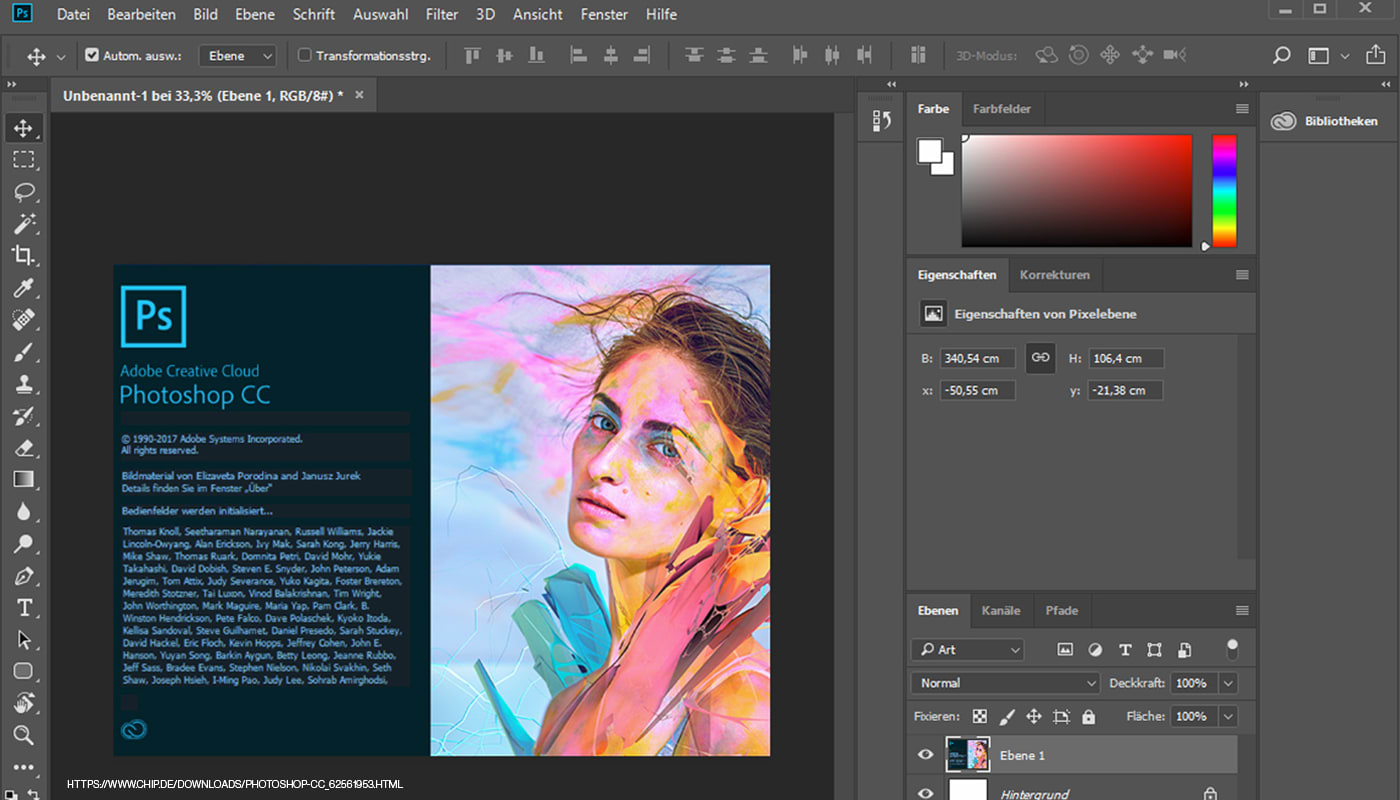Select the Clone Stamp tool
1400x800 pixels.
25,383
